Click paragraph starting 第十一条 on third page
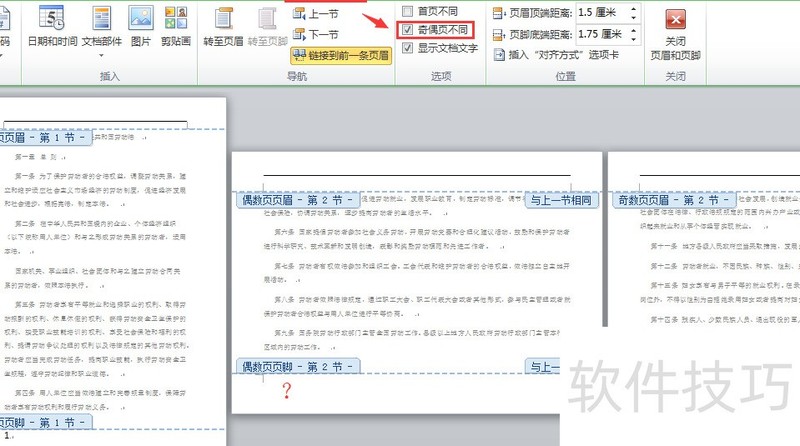The height and width of the screenshot is (446, 800). (x=724, y=246)
